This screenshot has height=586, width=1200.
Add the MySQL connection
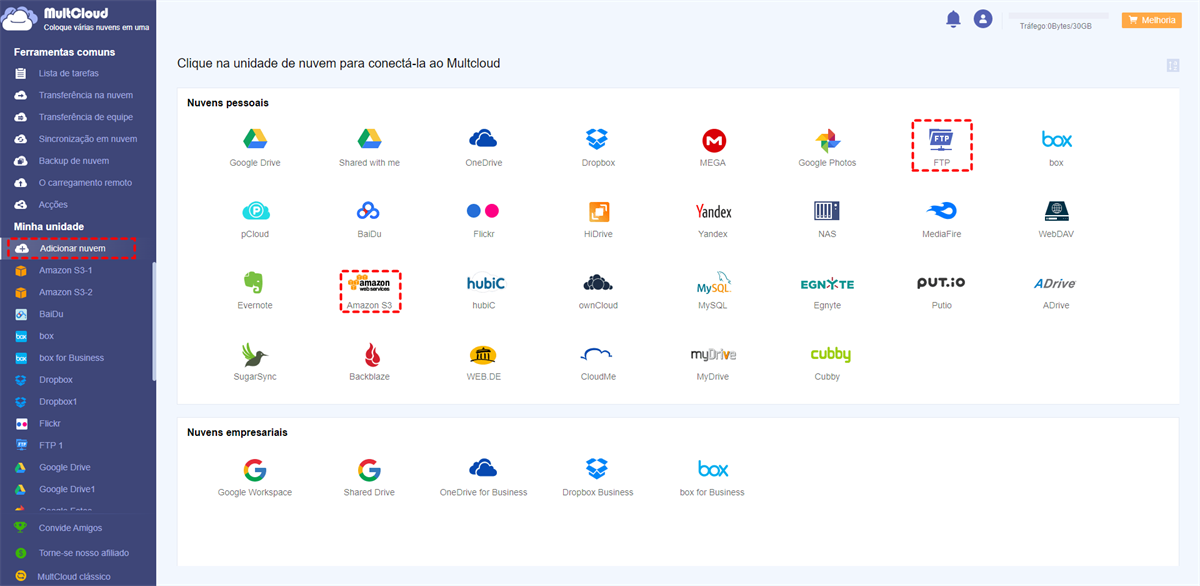713,283
